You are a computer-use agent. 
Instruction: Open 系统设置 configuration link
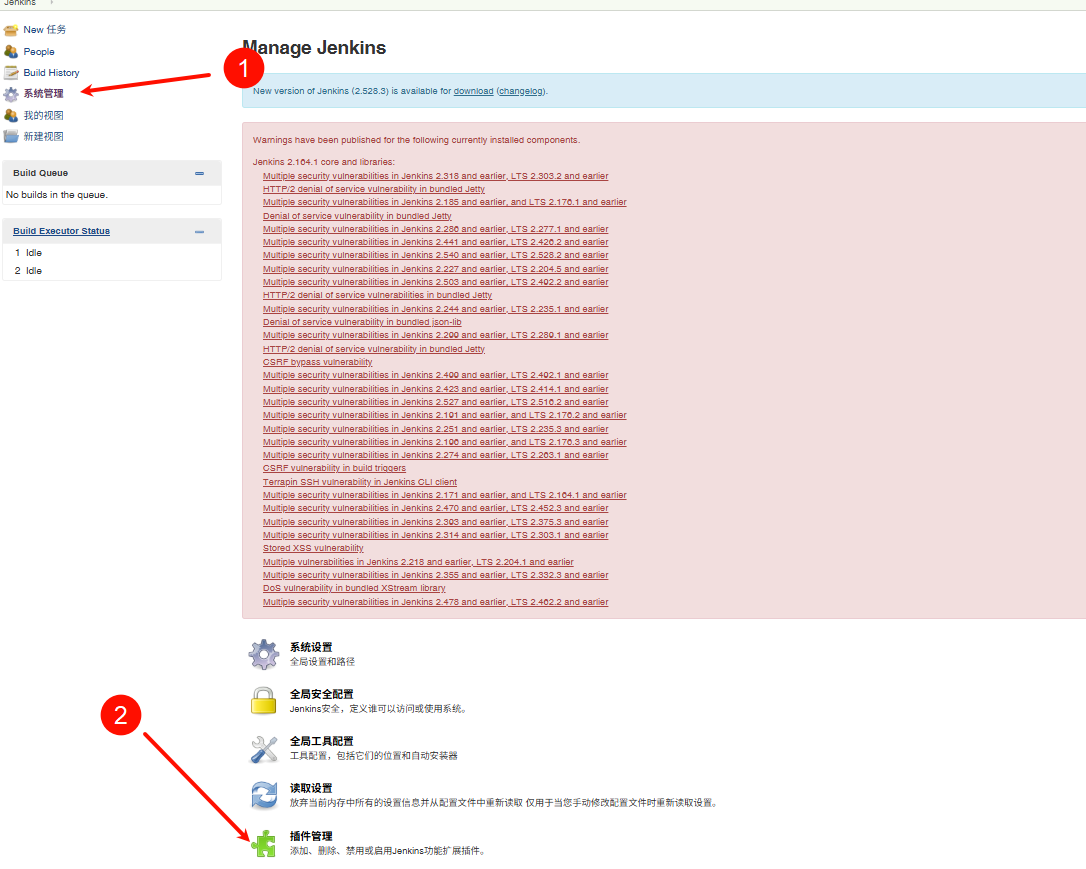pyautogui.click(x=311, y=647)
